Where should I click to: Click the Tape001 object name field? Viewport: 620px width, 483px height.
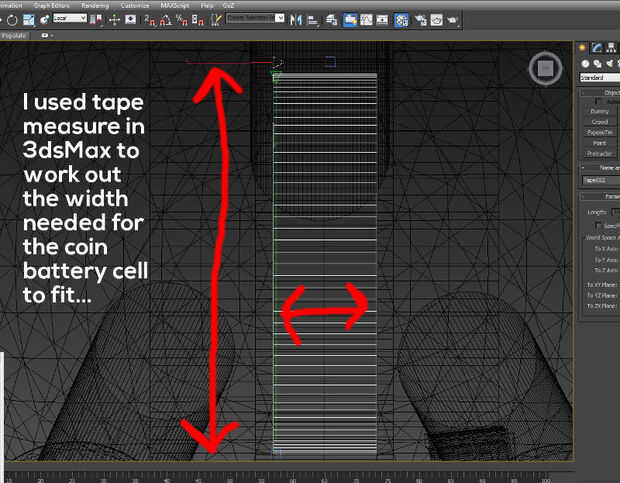click(x=601, y=180)
